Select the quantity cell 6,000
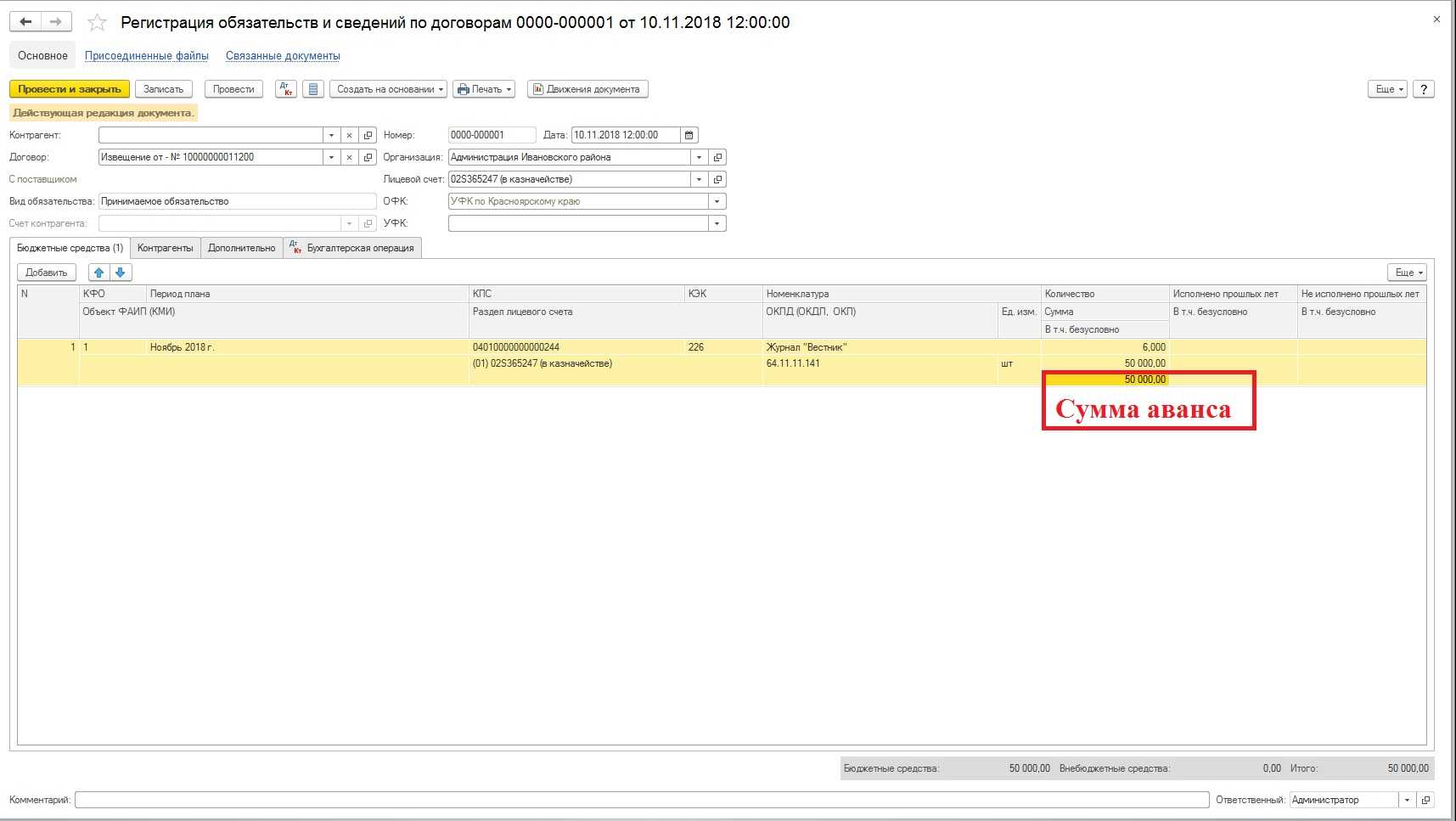The width and height of the screenshot is (1456, 821). click(1105, 347)
